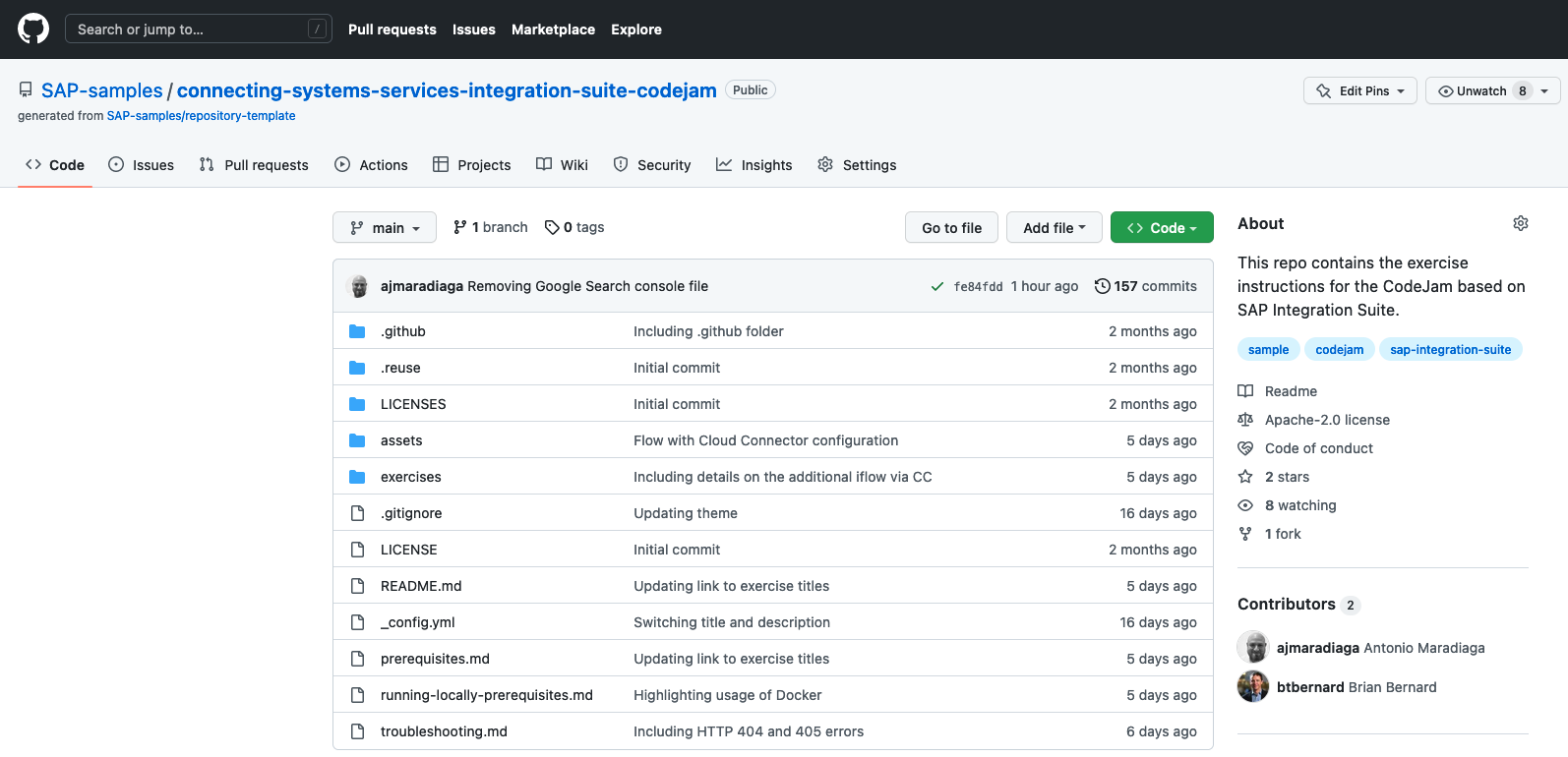Click the exercises folder icon
This screenshot has height=757, width=1568.
pyautogui.click(x=357, y=477)
